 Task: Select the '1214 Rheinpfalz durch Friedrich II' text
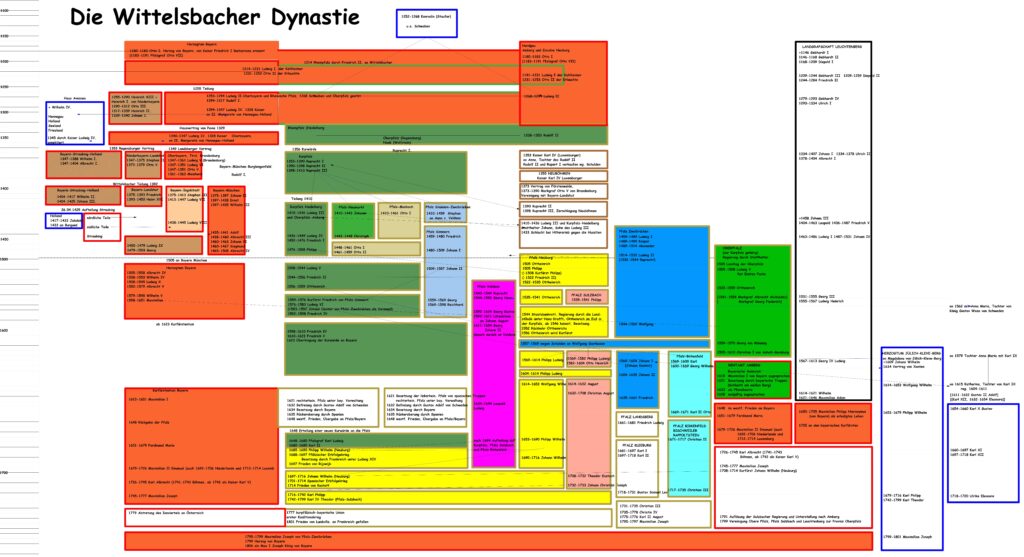click(x=348, y=63)
